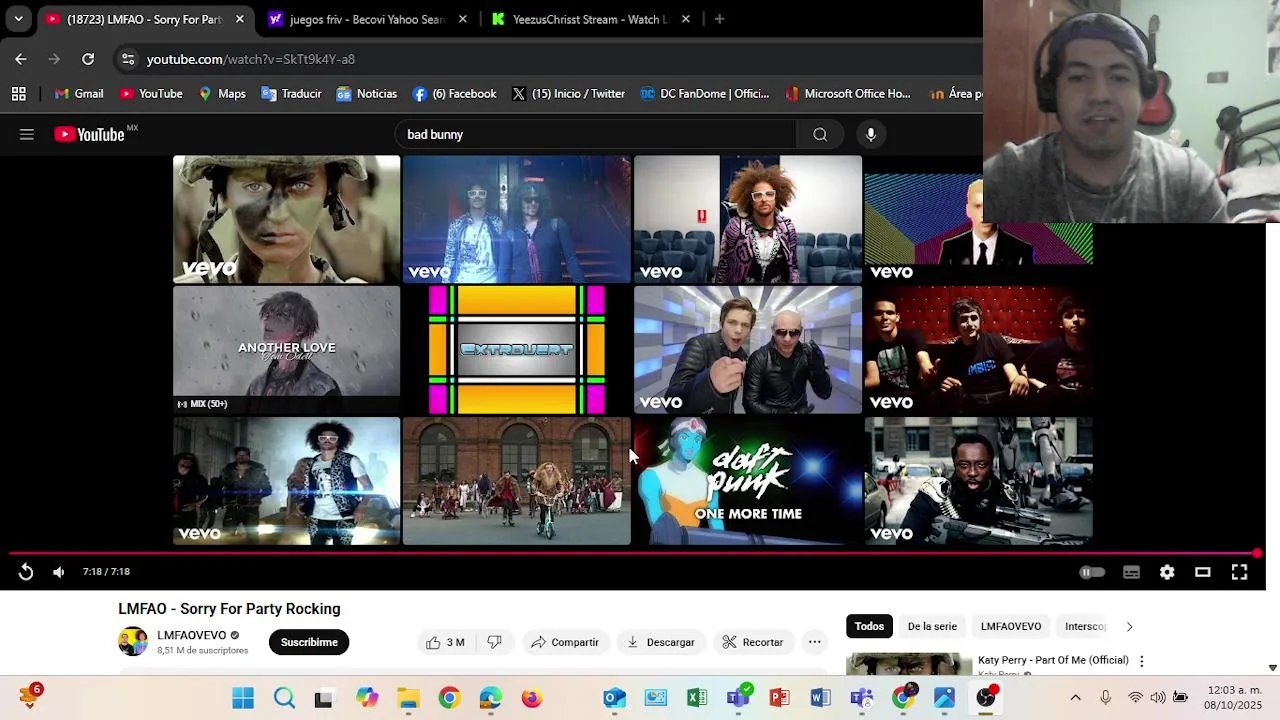Screen dimensions: 1280x720
Task: Open Firefox from the taskbar
Action: [x=531, y=698]
